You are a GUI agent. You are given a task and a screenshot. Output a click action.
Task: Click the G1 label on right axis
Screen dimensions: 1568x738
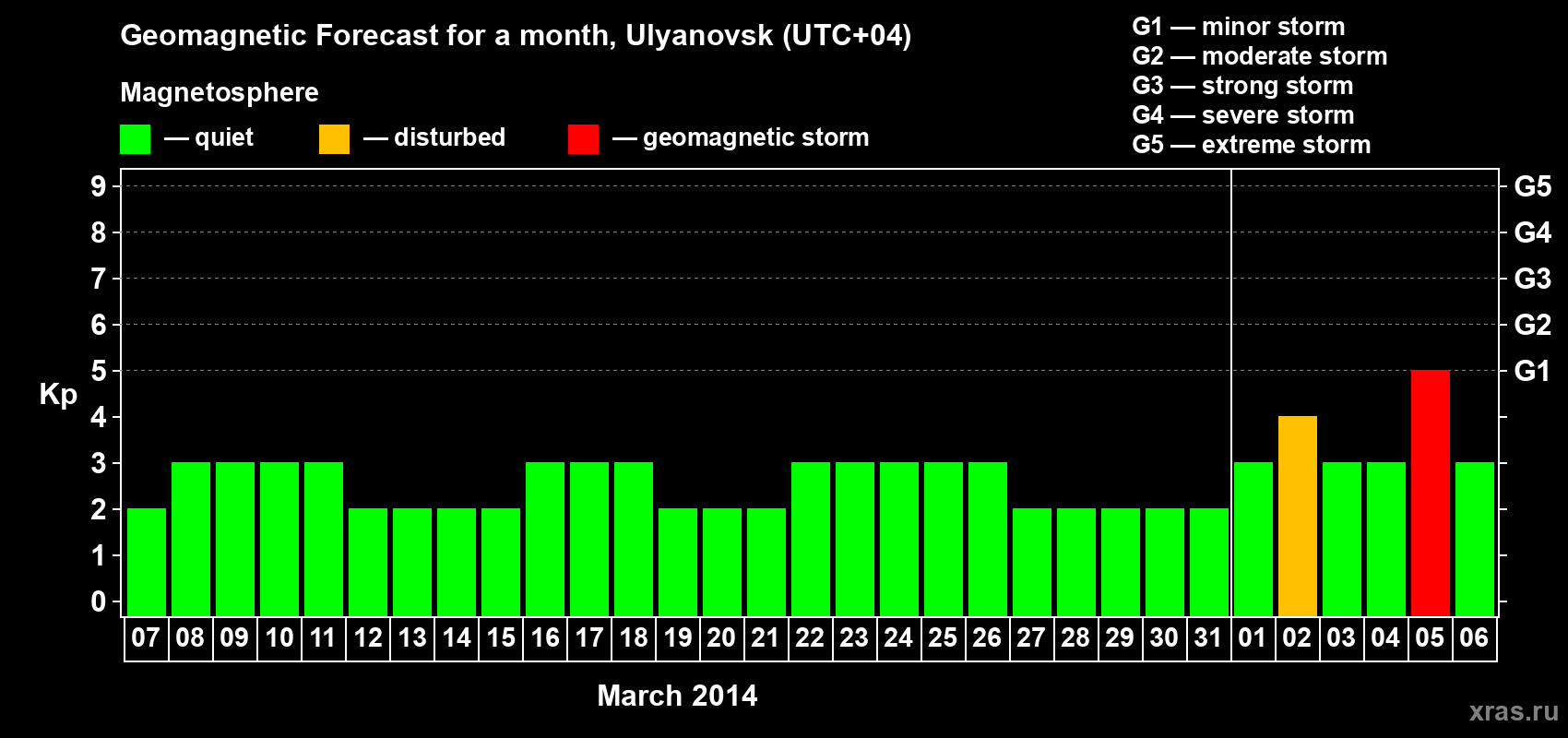[x=1532, y=371]
